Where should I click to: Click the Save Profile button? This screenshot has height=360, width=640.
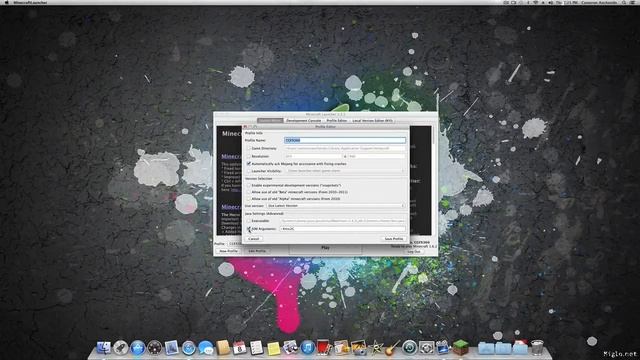tap(393, 238)
